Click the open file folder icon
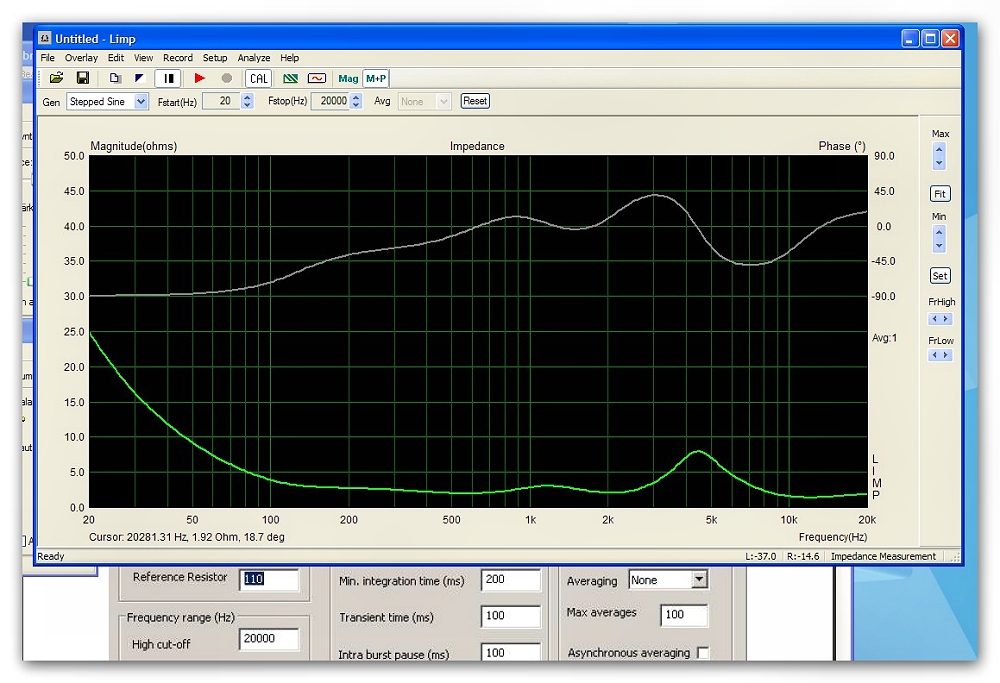Image resolution: width=1000 pixels, height=683 pixels. point(57,78)
